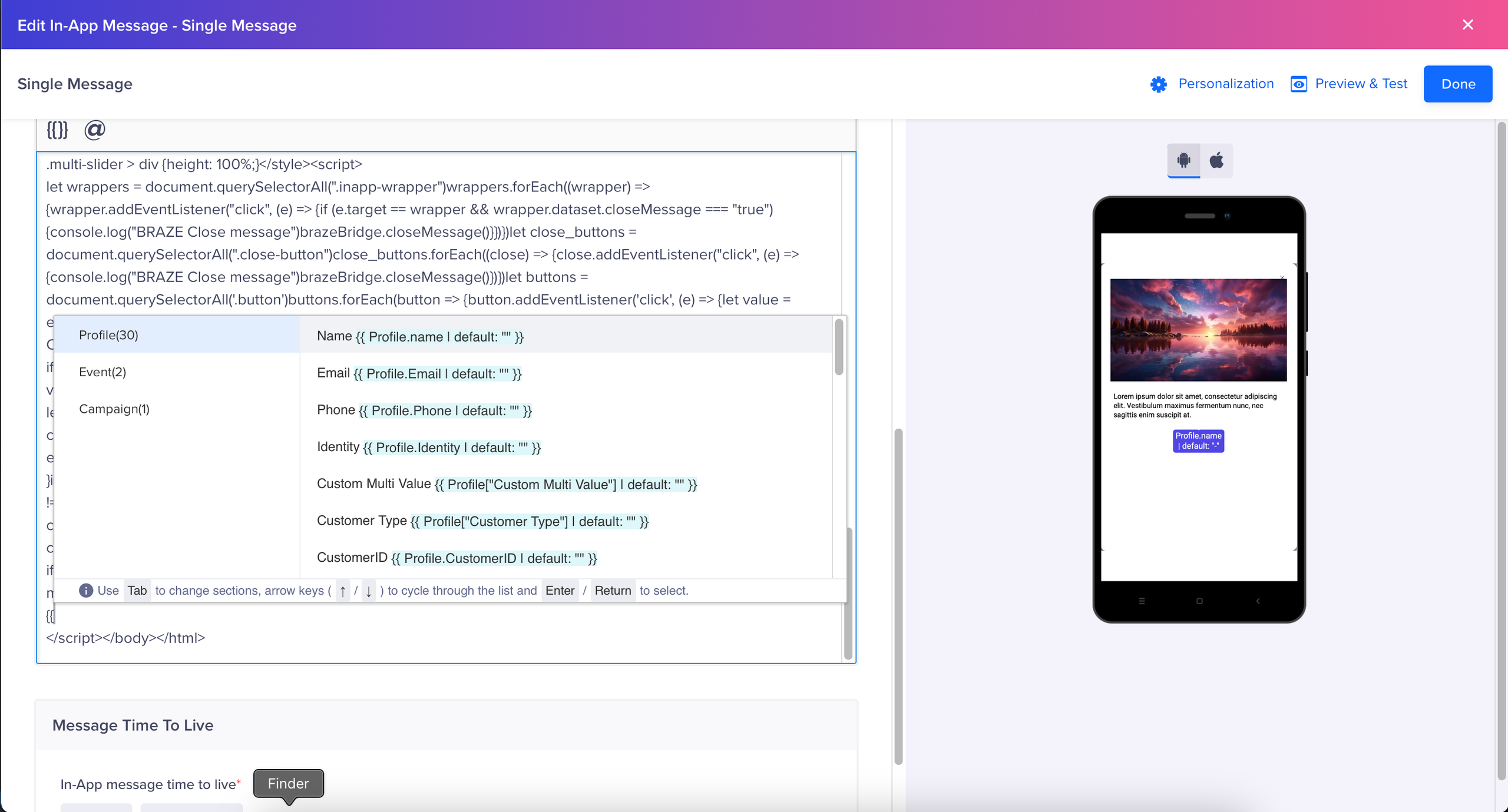The height and width of the screenshot is (812, 1508).
Task: Choose the Phone profile variable suggestion
Action: pos(424,410)
